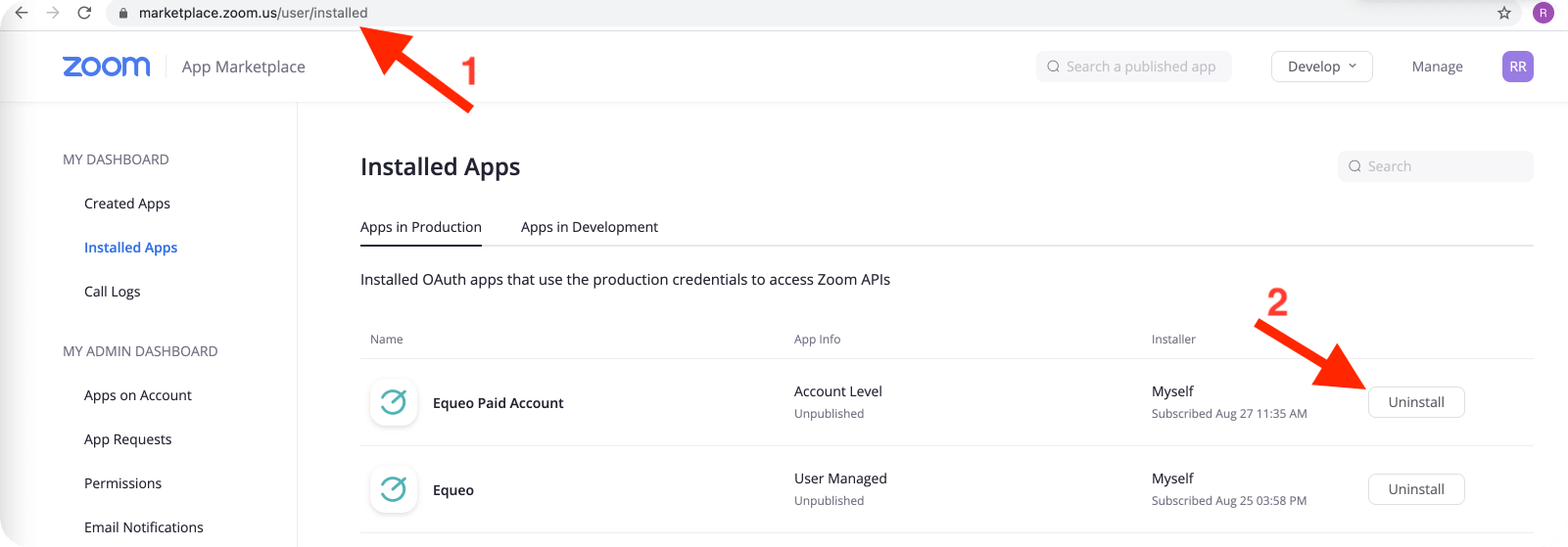Click the padlock site info icon
The image size is (1568, 547).
(x=123, y=13)
